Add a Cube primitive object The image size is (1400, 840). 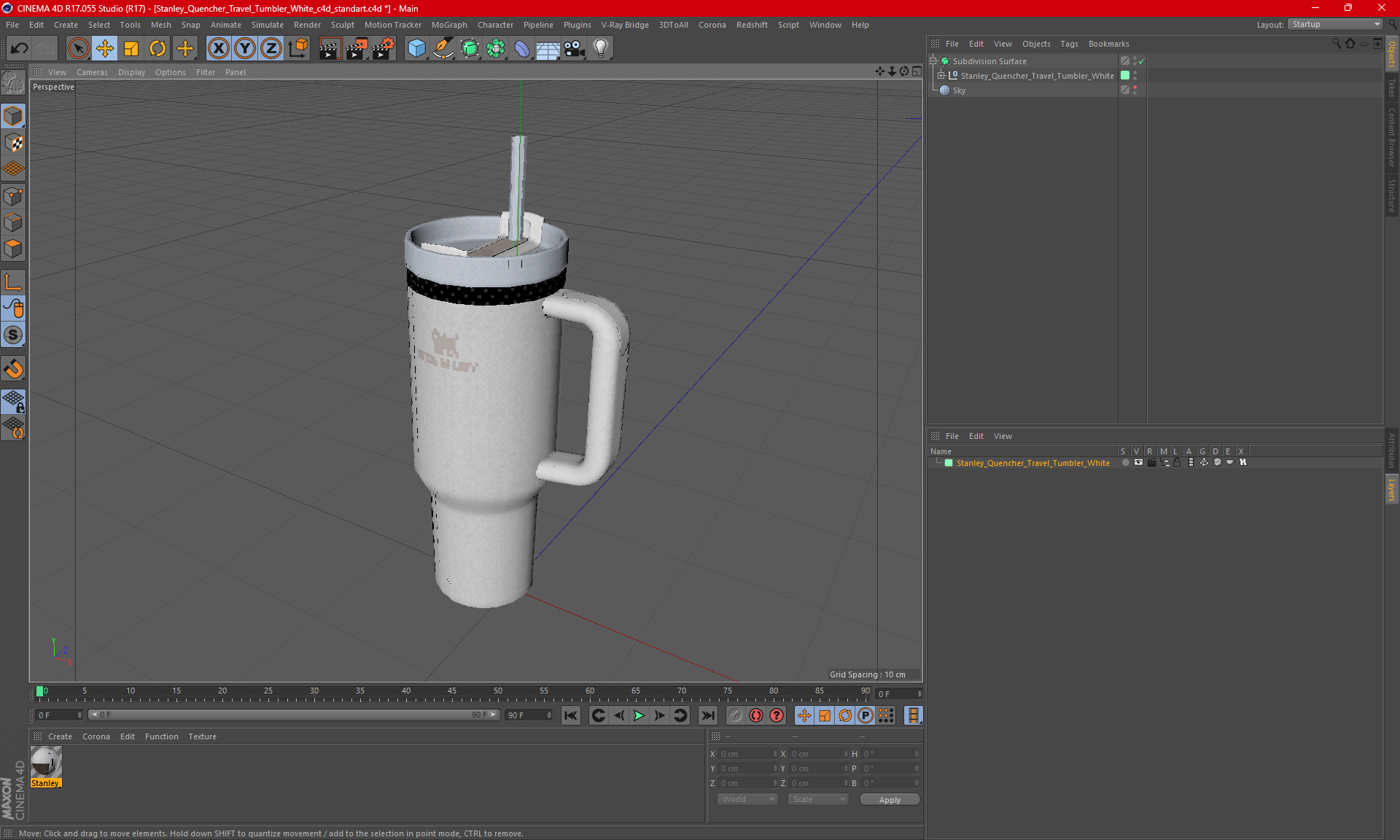pos(416,49)
